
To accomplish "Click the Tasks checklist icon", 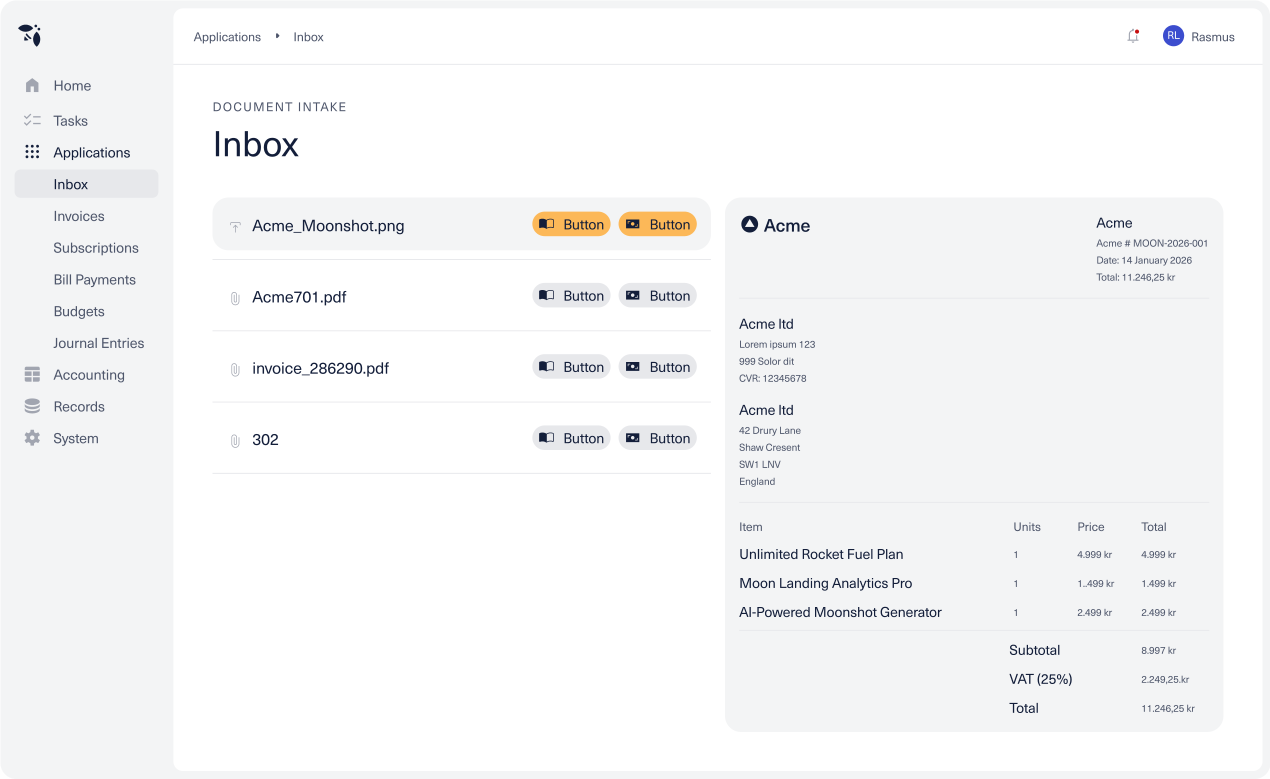I will point(32,121).
